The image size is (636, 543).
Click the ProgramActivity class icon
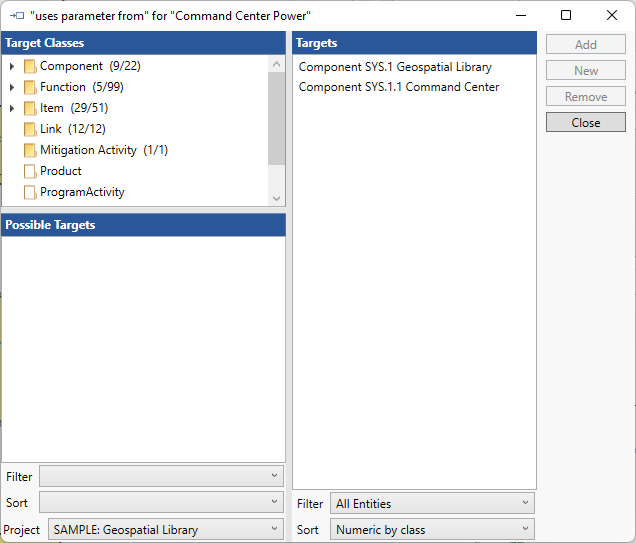coord(30,192)
